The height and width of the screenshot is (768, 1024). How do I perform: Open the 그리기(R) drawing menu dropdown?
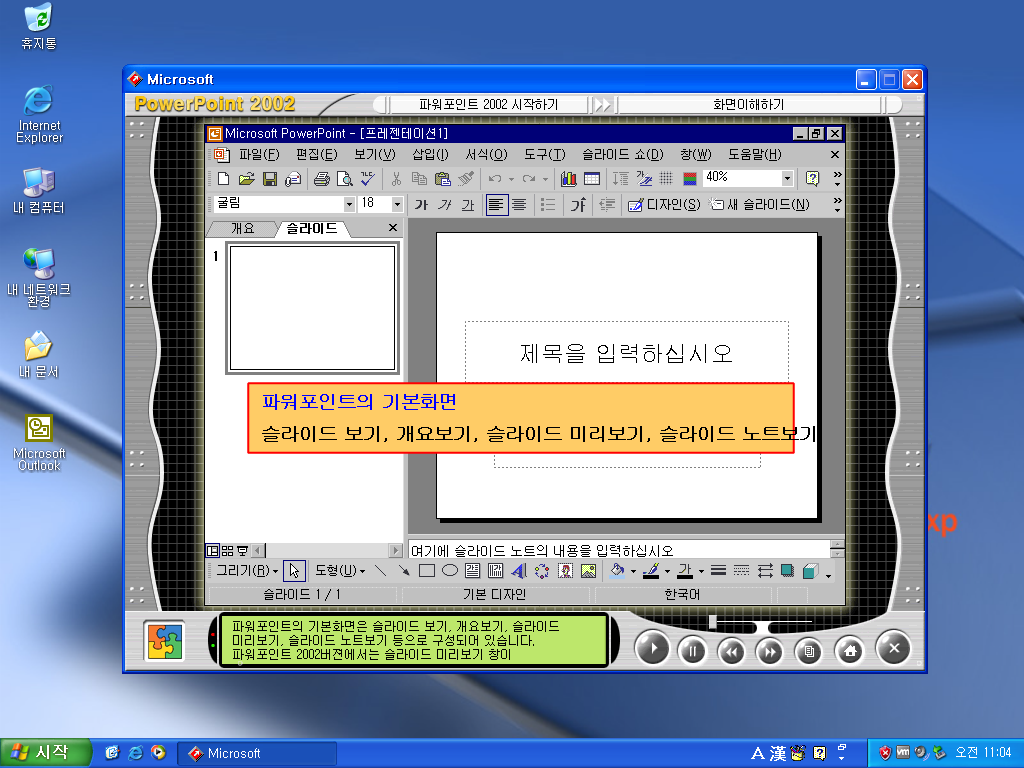coord(248,571)
